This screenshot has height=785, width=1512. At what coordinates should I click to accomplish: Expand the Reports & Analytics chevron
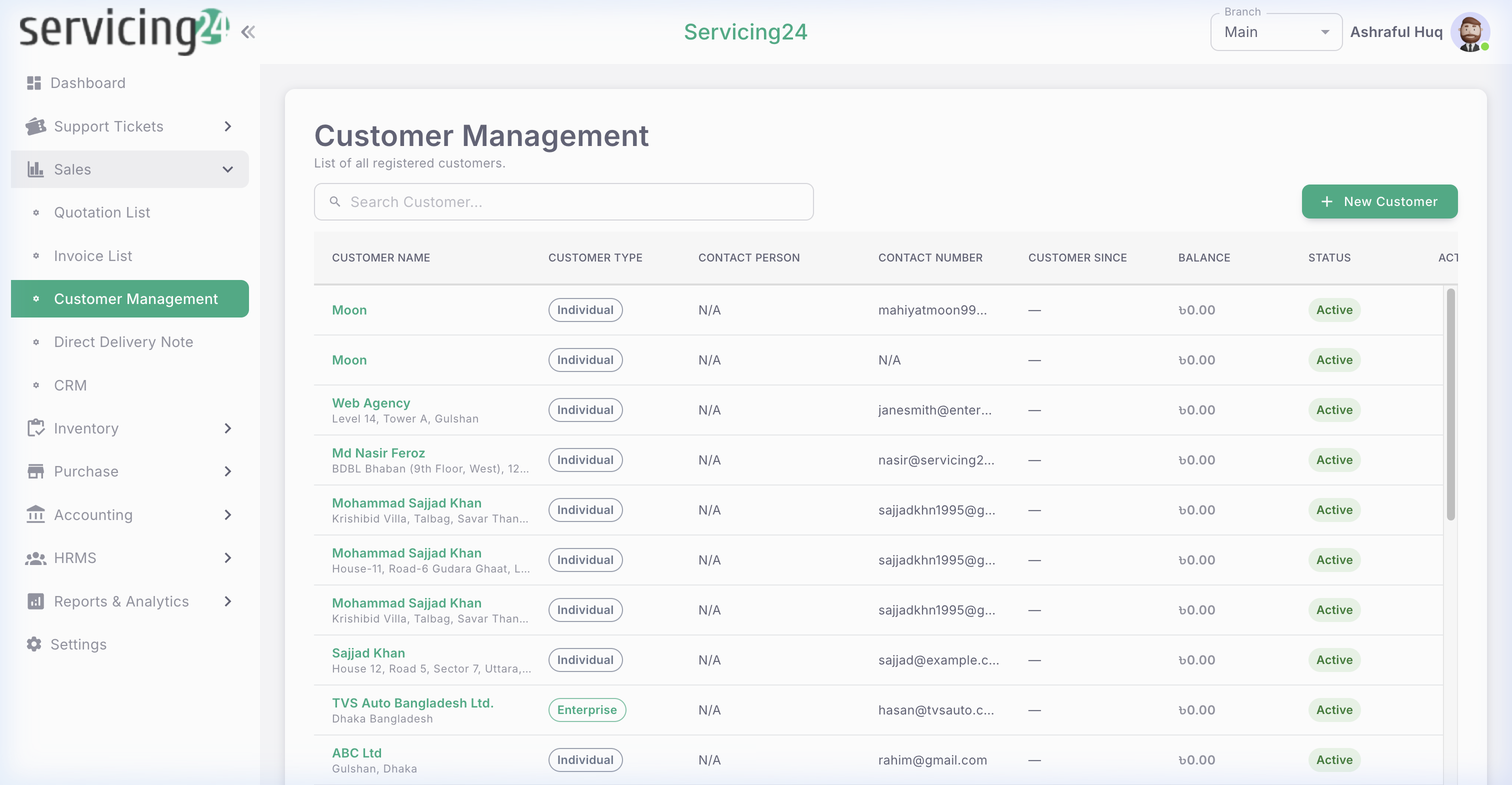[227, 601]
